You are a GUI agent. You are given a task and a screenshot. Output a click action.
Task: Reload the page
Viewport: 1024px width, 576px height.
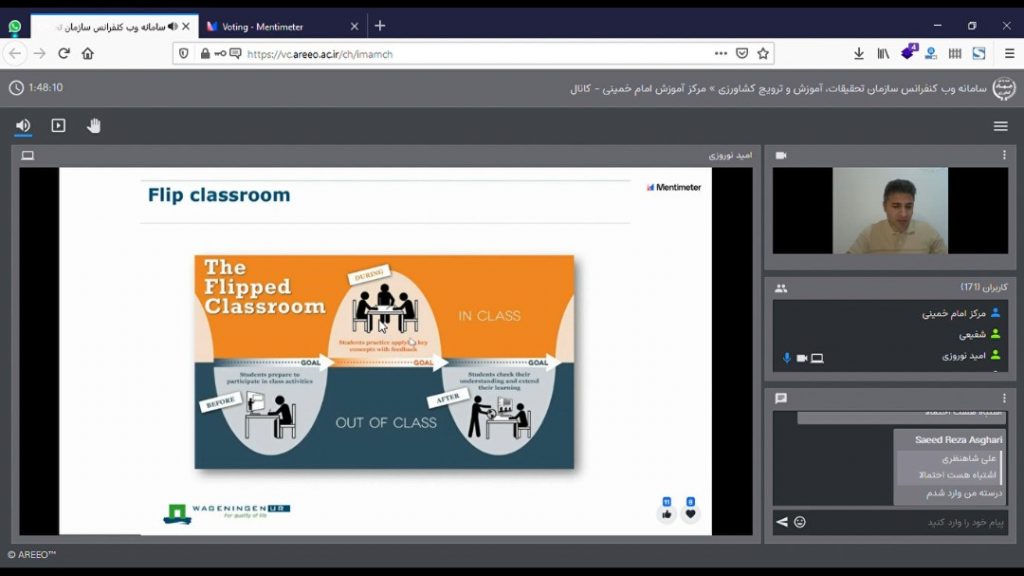(x=64, y=54)
